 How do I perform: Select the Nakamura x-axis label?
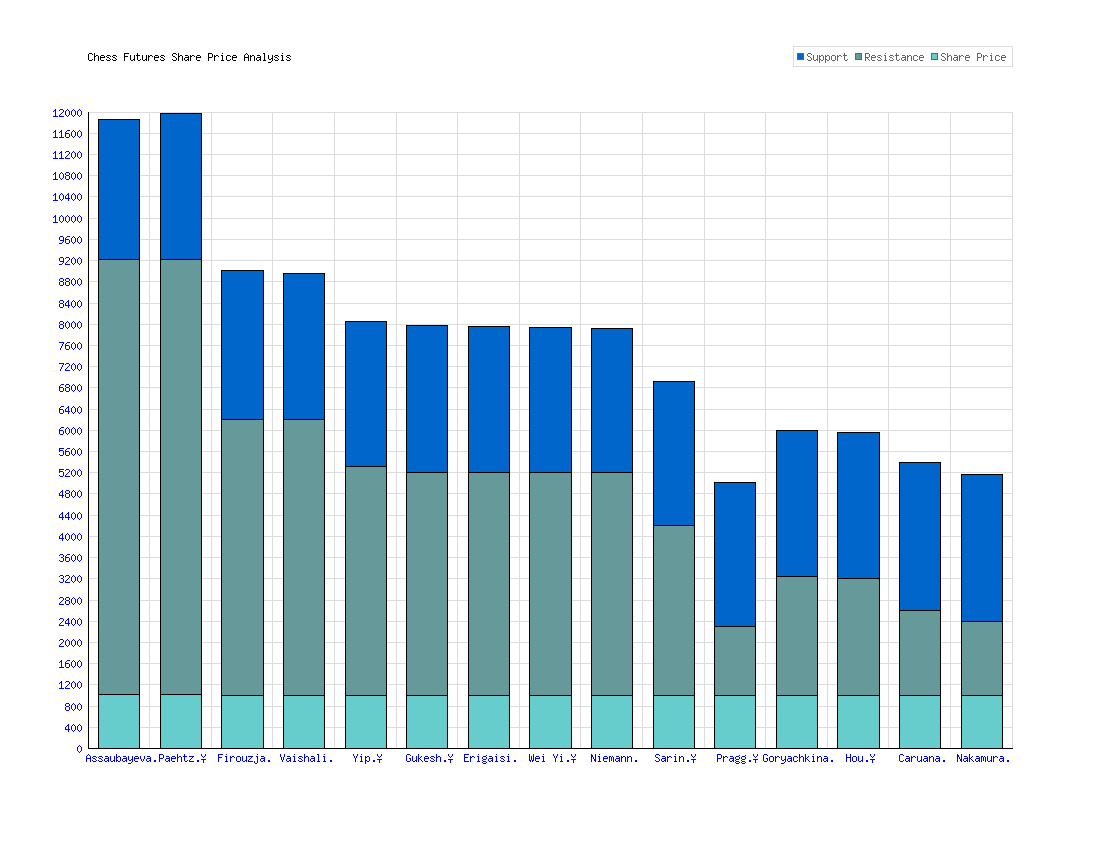tap(983, 758)
